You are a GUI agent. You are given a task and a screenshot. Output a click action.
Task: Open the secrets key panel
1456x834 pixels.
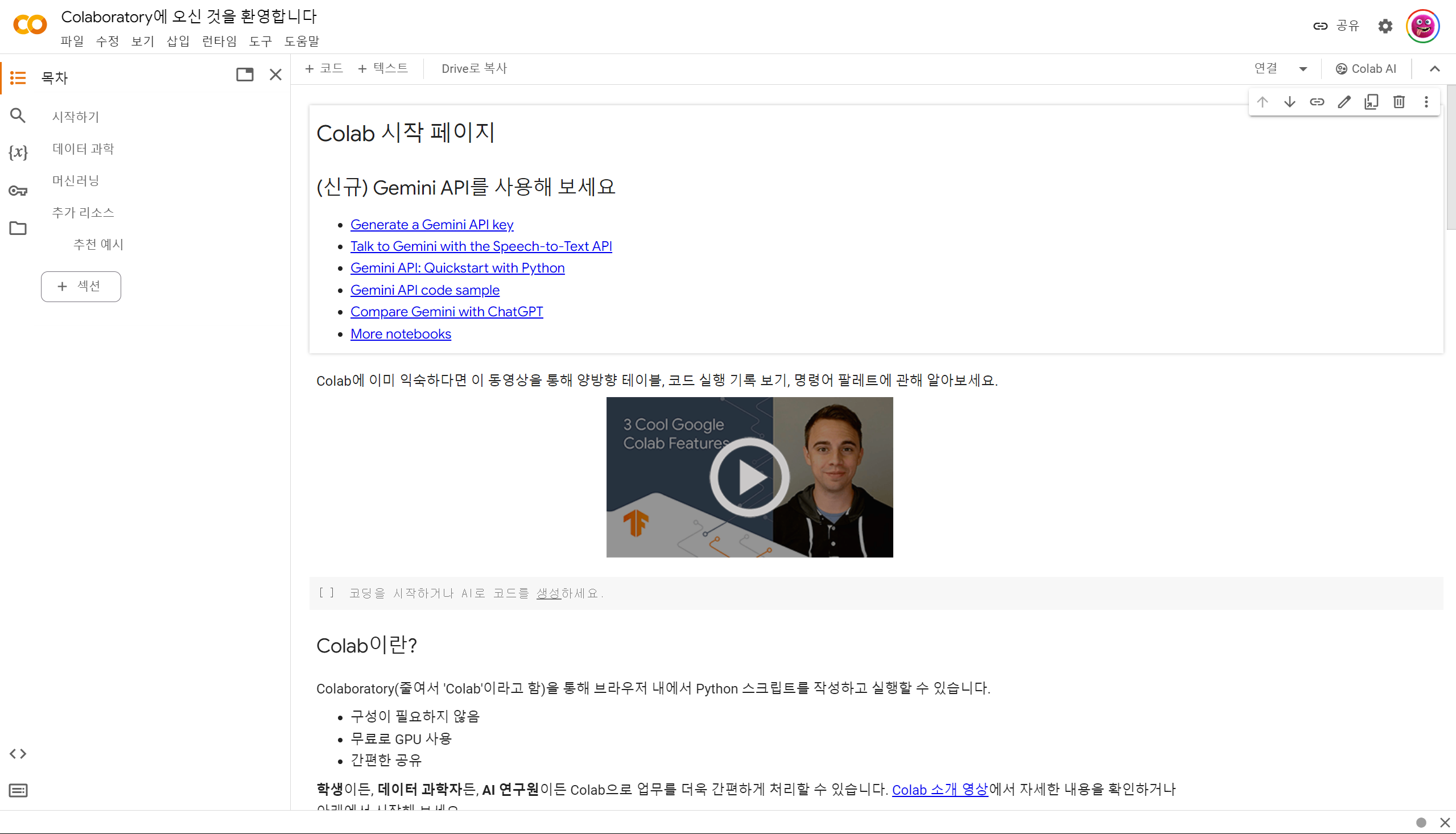click(x=18, y=190)
